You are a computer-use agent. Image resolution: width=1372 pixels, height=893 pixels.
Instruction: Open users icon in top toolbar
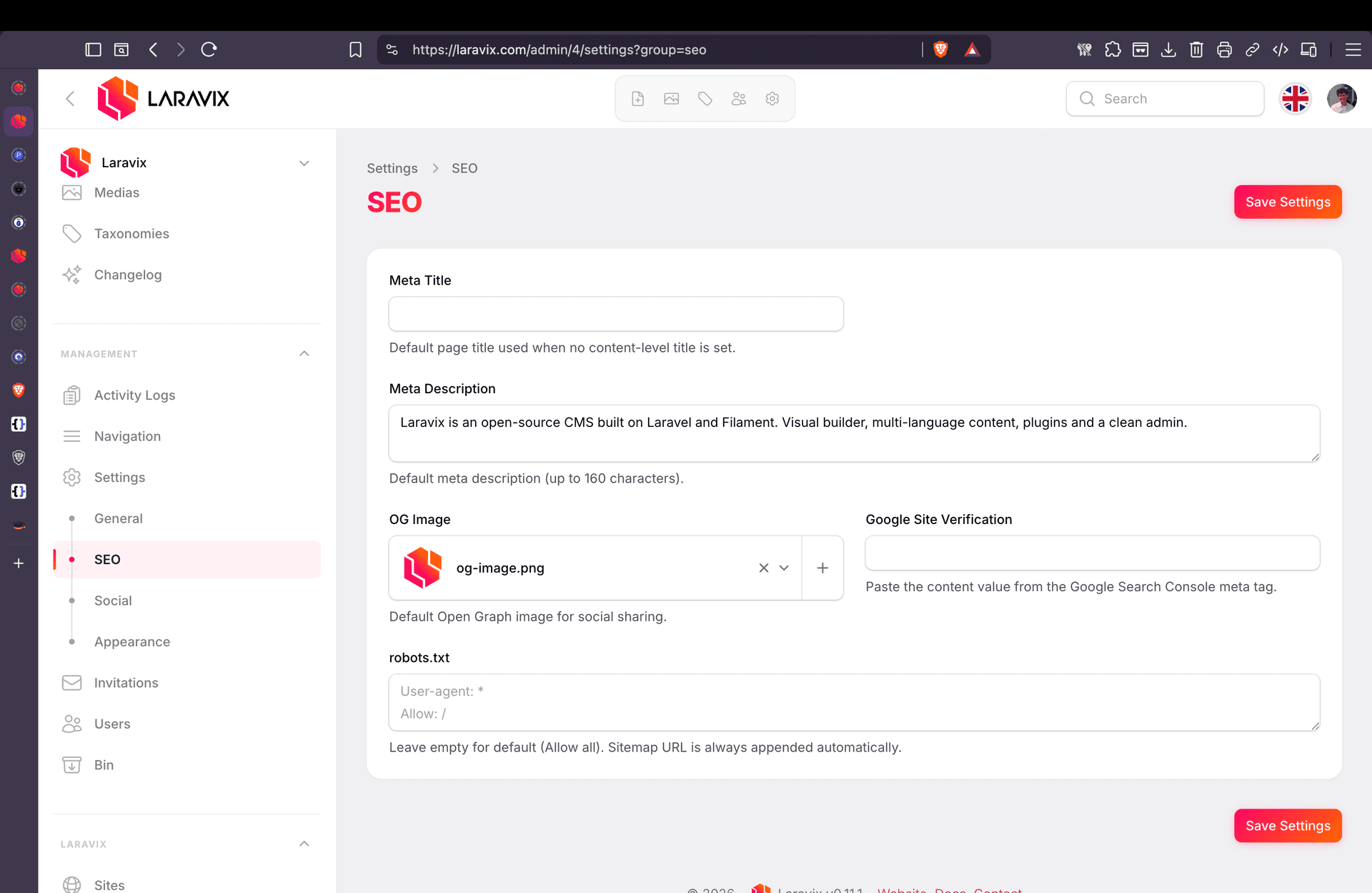[x=739, y=99]
